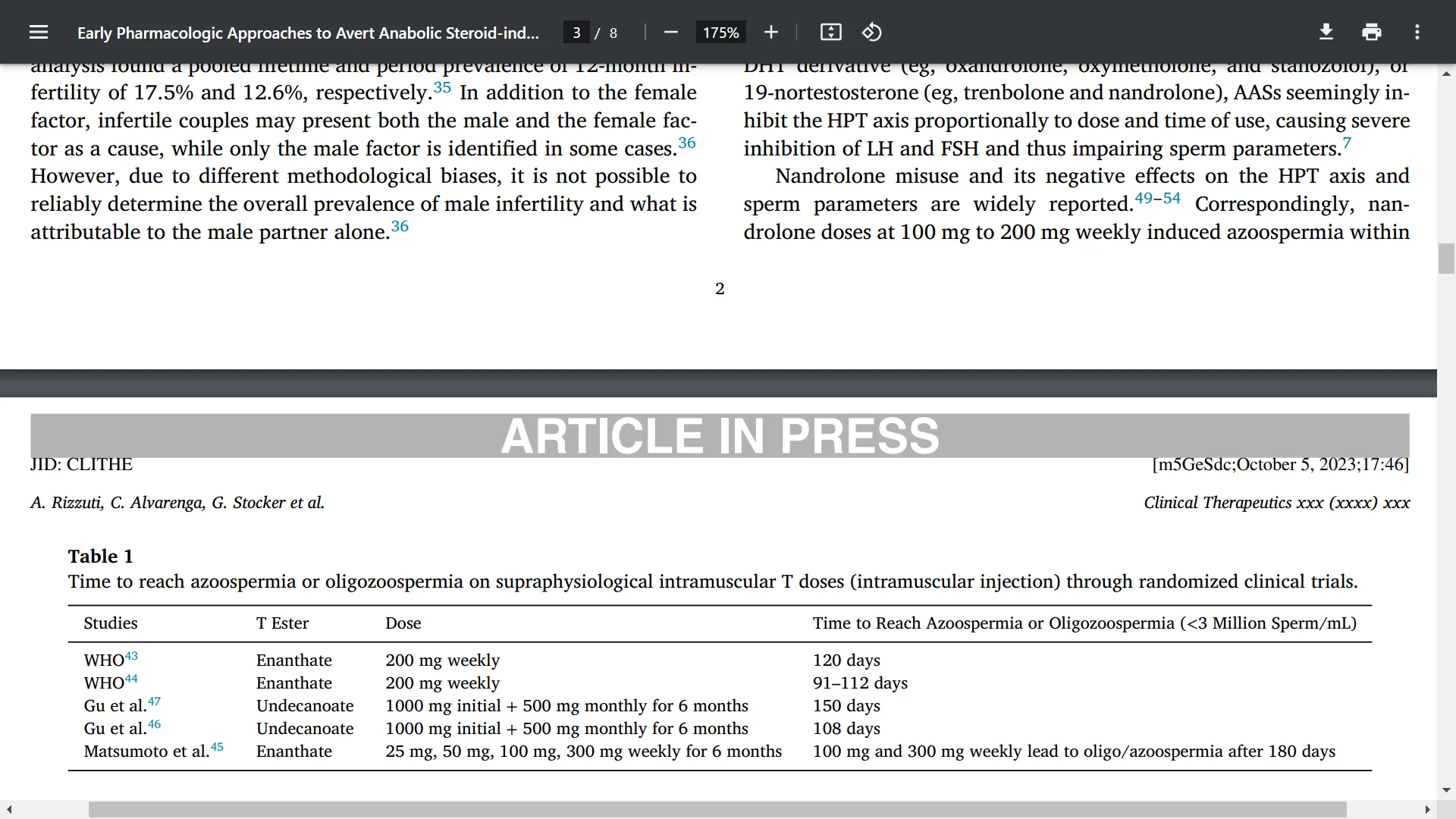Open Gu et al. reference 47

154,701
